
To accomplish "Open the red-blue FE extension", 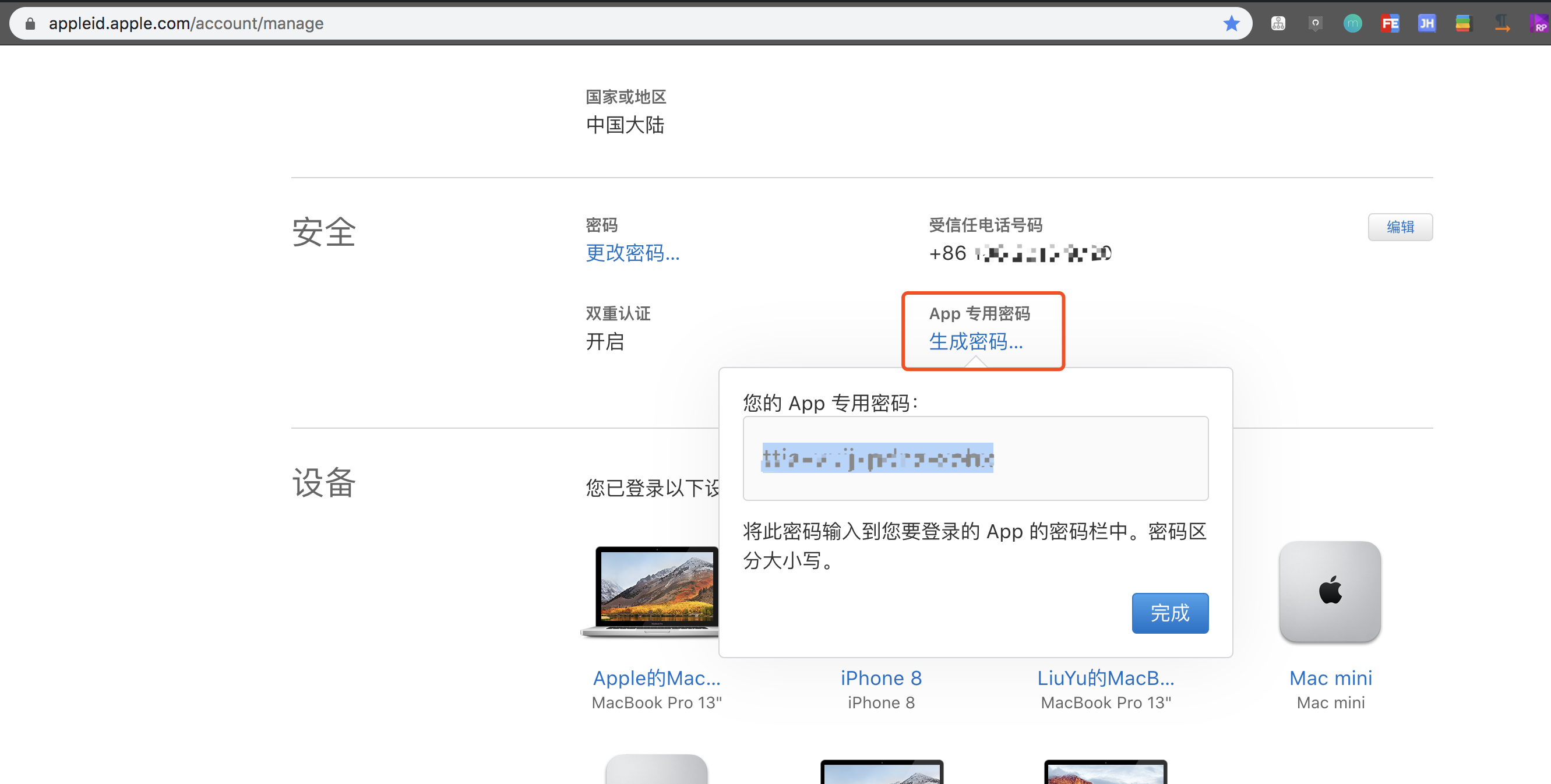I will [x=1390, y=23].
